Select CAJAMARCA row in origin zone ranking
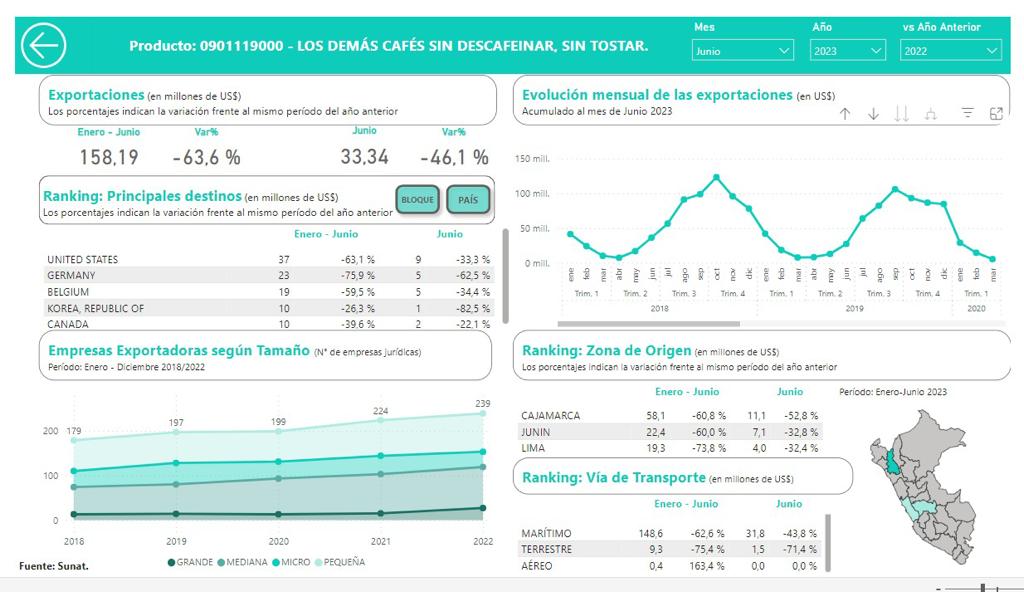Image resolution: width=1024 pixels, height=592 pixels. pos(551,416)
